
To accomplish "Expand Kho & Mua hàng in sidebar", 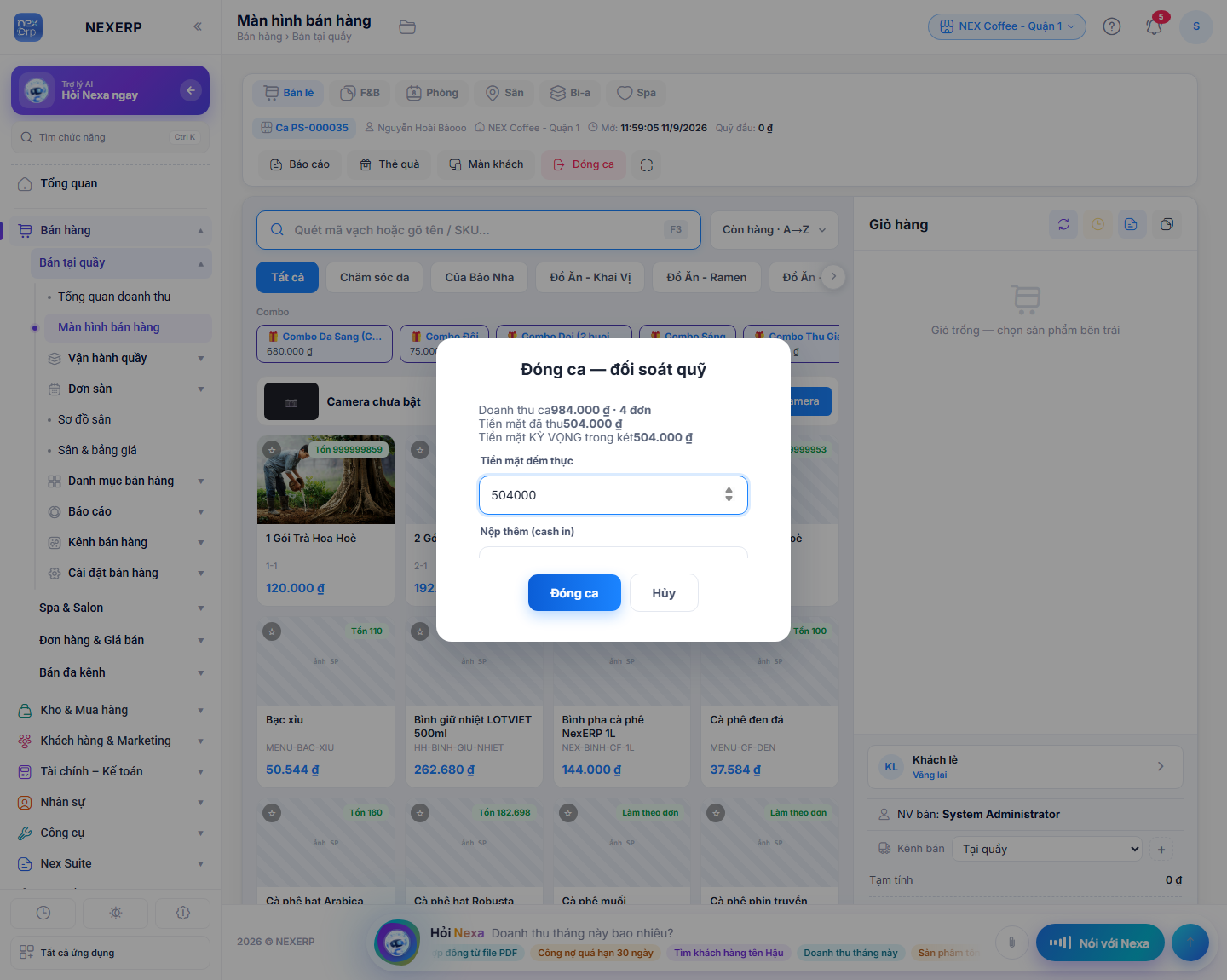I will 111,711.
